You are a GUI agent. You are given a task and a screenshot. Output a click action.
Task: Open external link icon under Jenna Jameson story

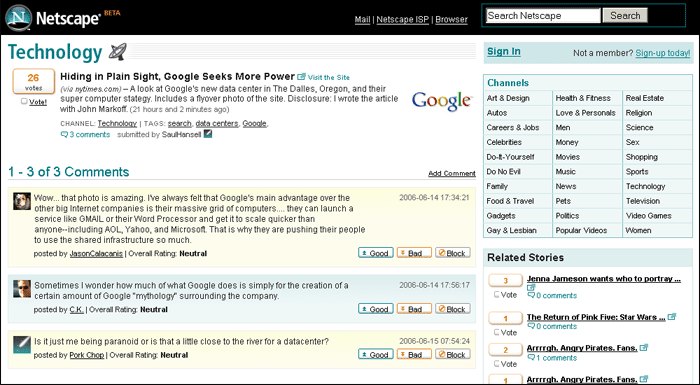point(531,288)
